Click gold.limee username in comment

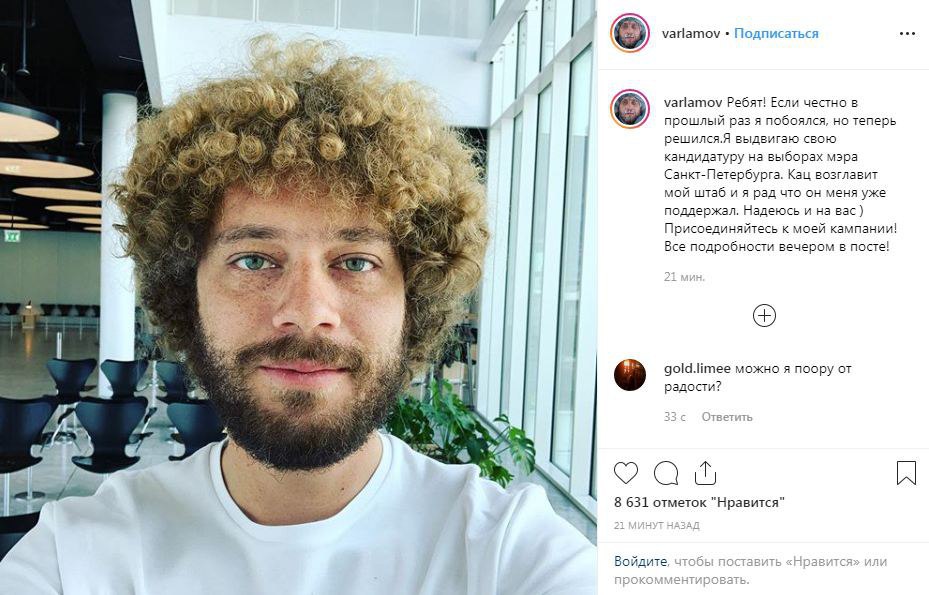[x=697, y=369]
